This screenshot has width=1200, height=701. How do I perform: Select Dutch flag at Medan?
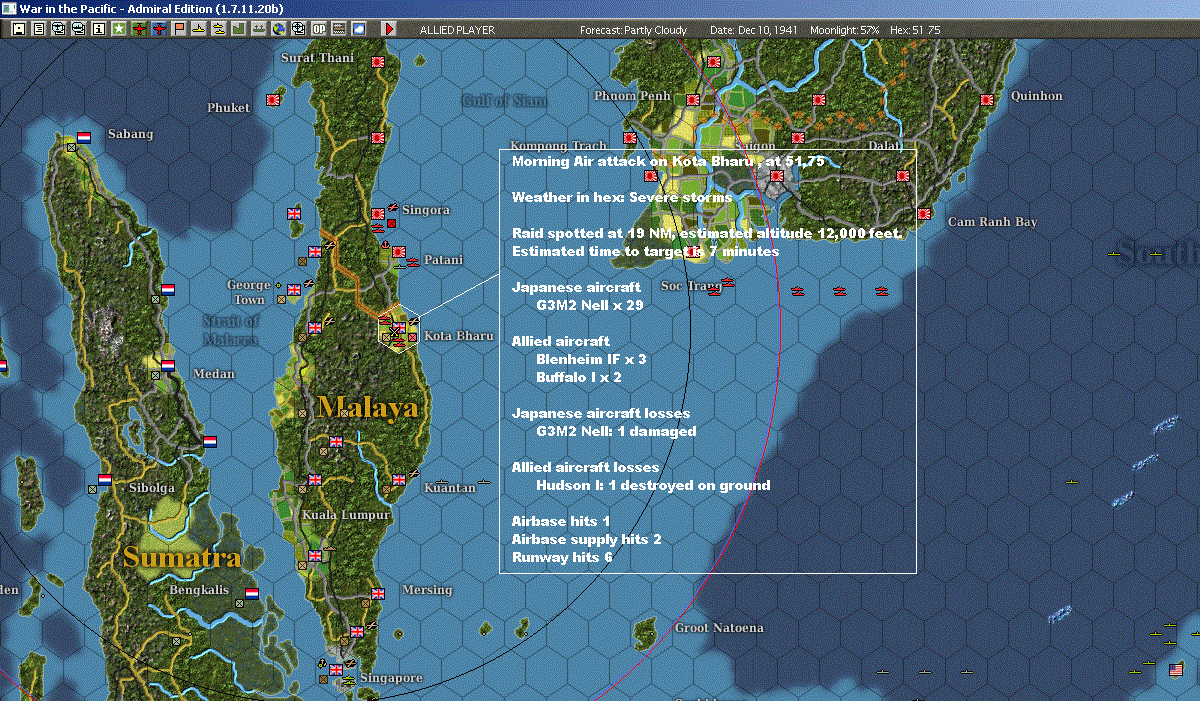coord(168,365)
